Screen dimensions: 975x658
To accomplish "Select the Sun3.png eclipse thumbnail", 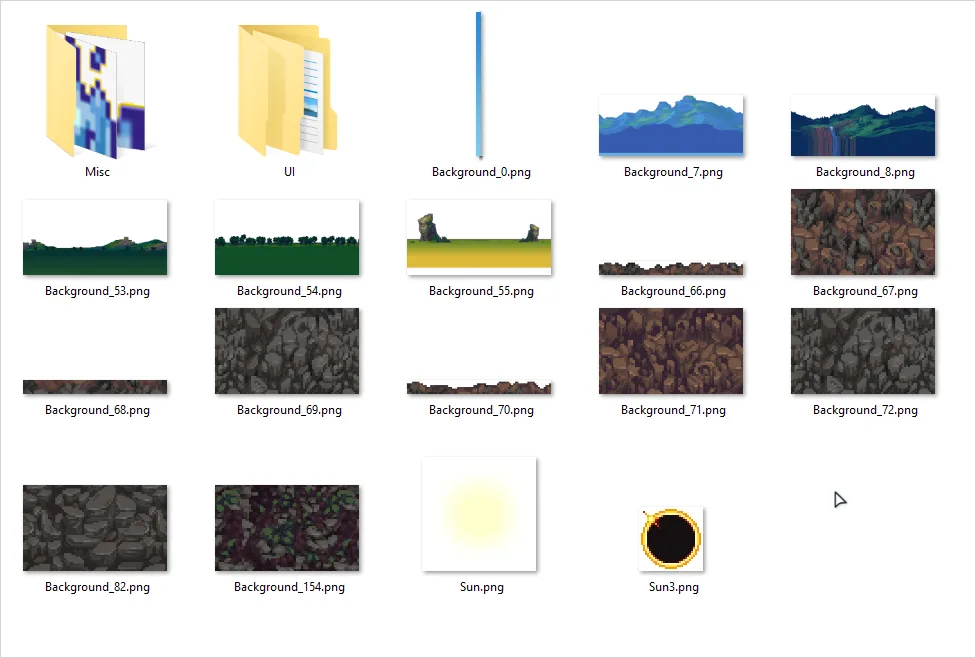I will [x=671, y=539].
